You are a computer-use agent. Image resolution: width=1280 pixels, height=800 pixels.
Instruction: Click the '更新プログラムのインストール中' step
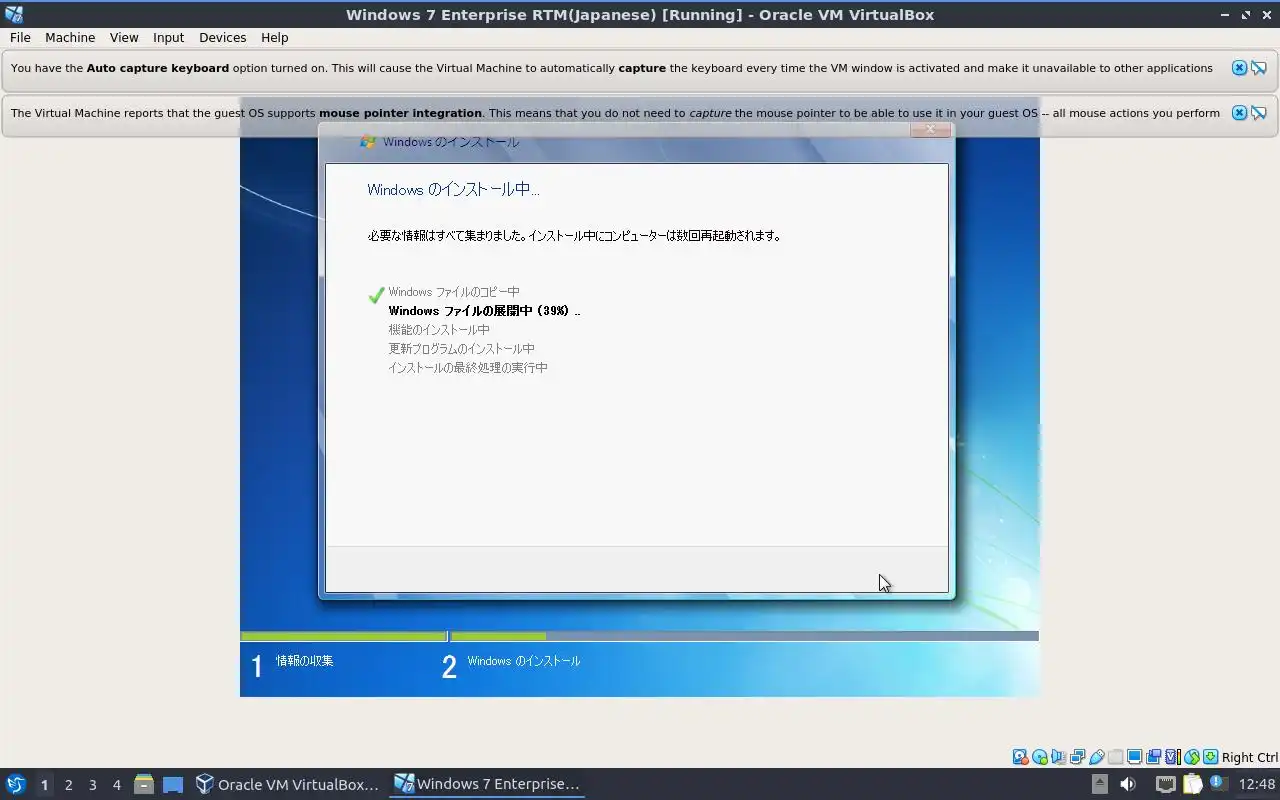click(x=461, y=349)
